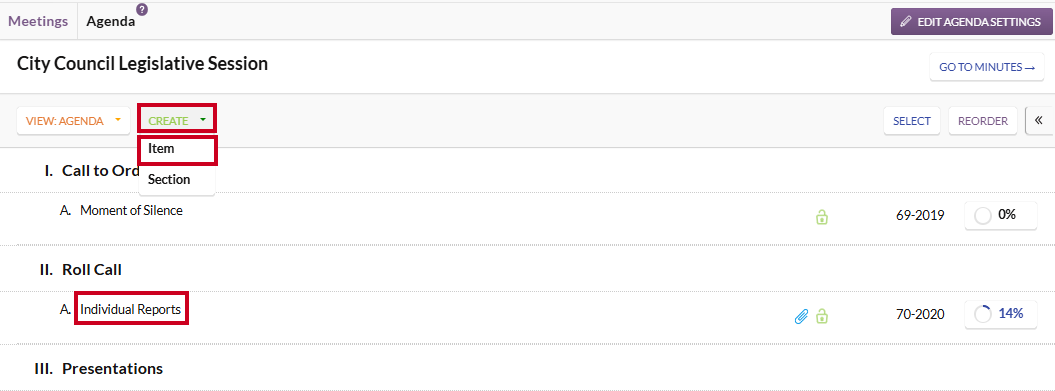Click the green lock icon for Individual Reports
The height and width of the screenshot is (391, 1055).
pos(822,315)
